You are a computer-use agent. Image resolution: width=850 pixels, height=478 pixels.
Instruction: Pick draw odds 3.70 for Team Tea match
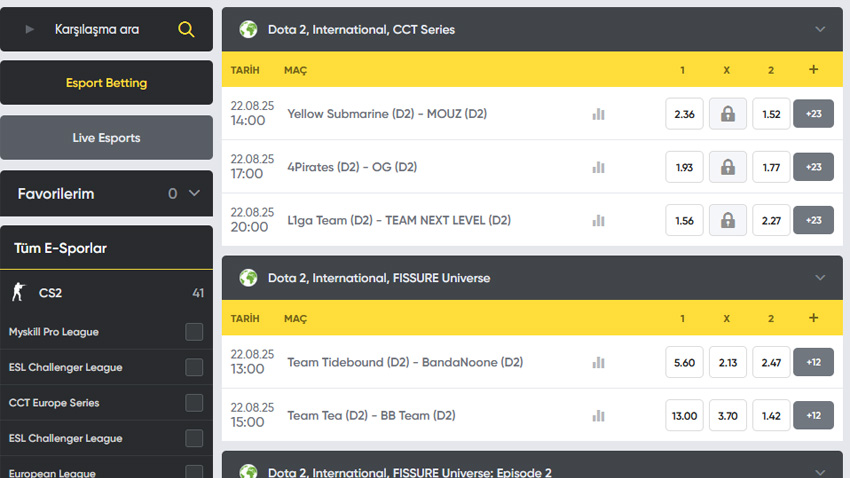point(727,415)
